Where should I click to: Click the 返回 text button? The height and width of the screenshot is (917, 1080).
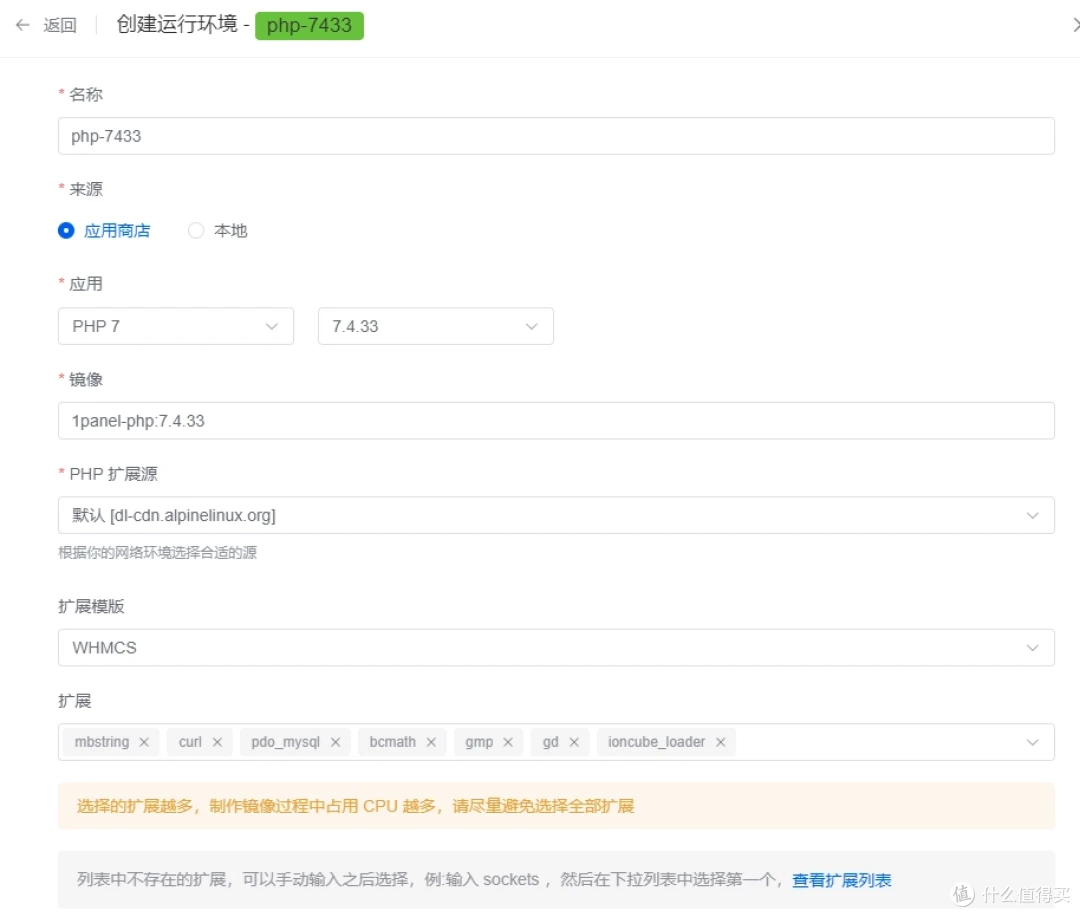pyautogui.click(x=60, y=25)
